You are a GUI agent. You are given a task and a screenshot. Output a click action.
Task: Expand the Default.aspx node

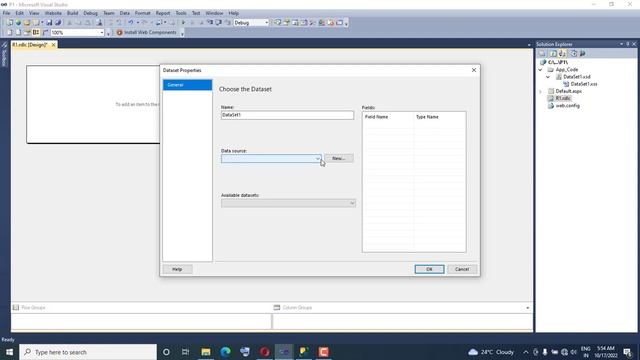pyautogui.click(x=540, y=91)
